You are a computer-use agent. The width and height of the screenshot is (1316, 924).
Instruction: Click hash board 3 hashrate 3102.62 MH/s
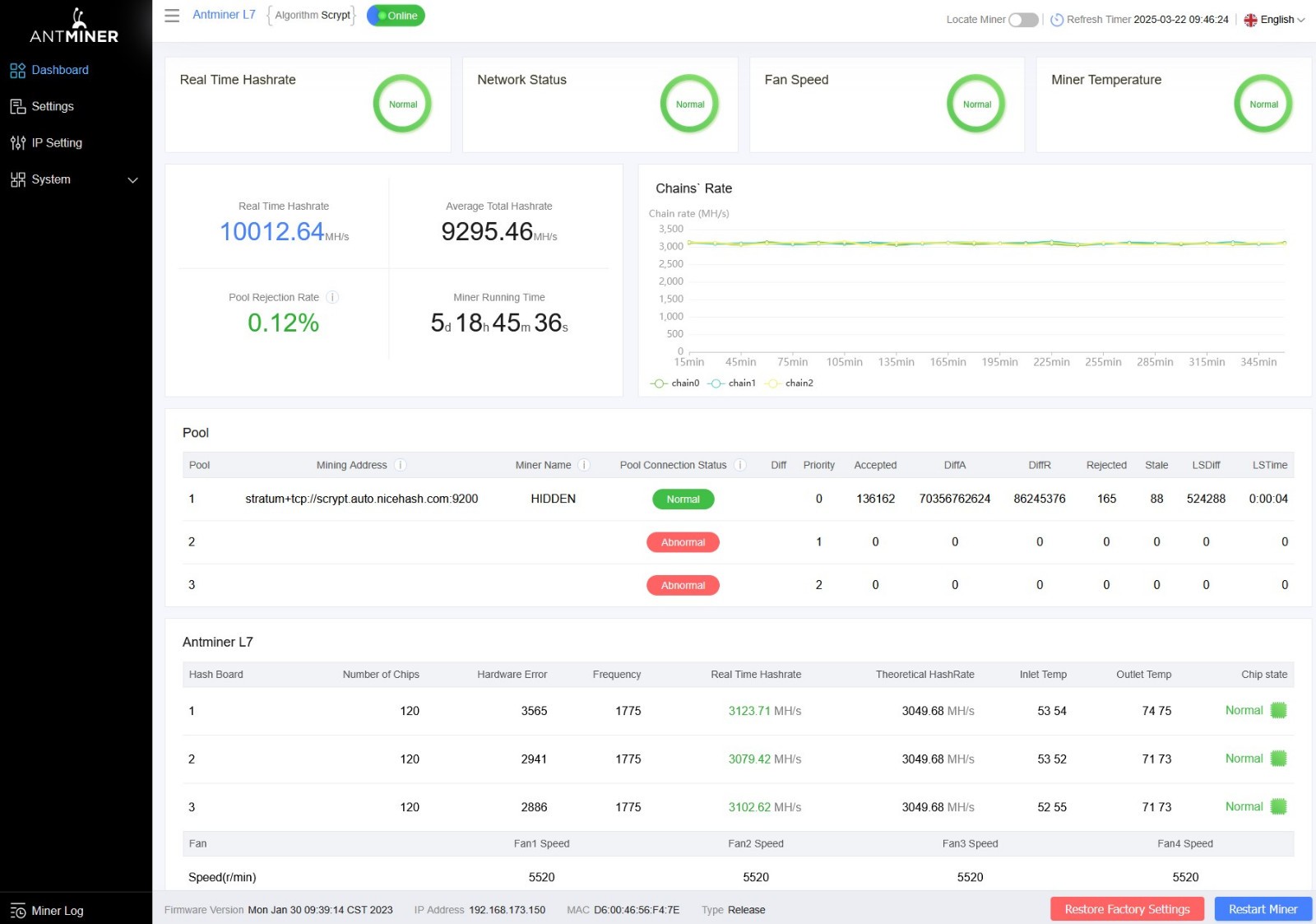pos(764,808)
